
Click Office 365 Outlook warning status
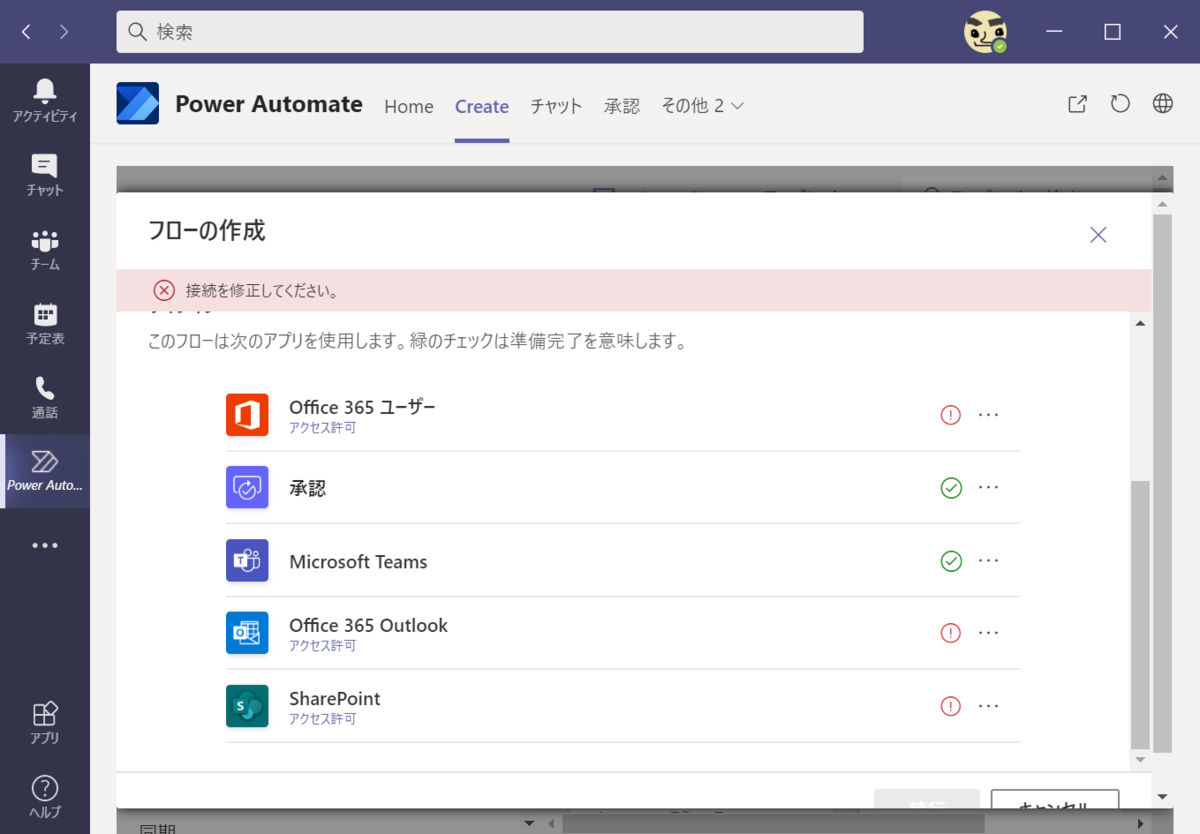[951, 633]
